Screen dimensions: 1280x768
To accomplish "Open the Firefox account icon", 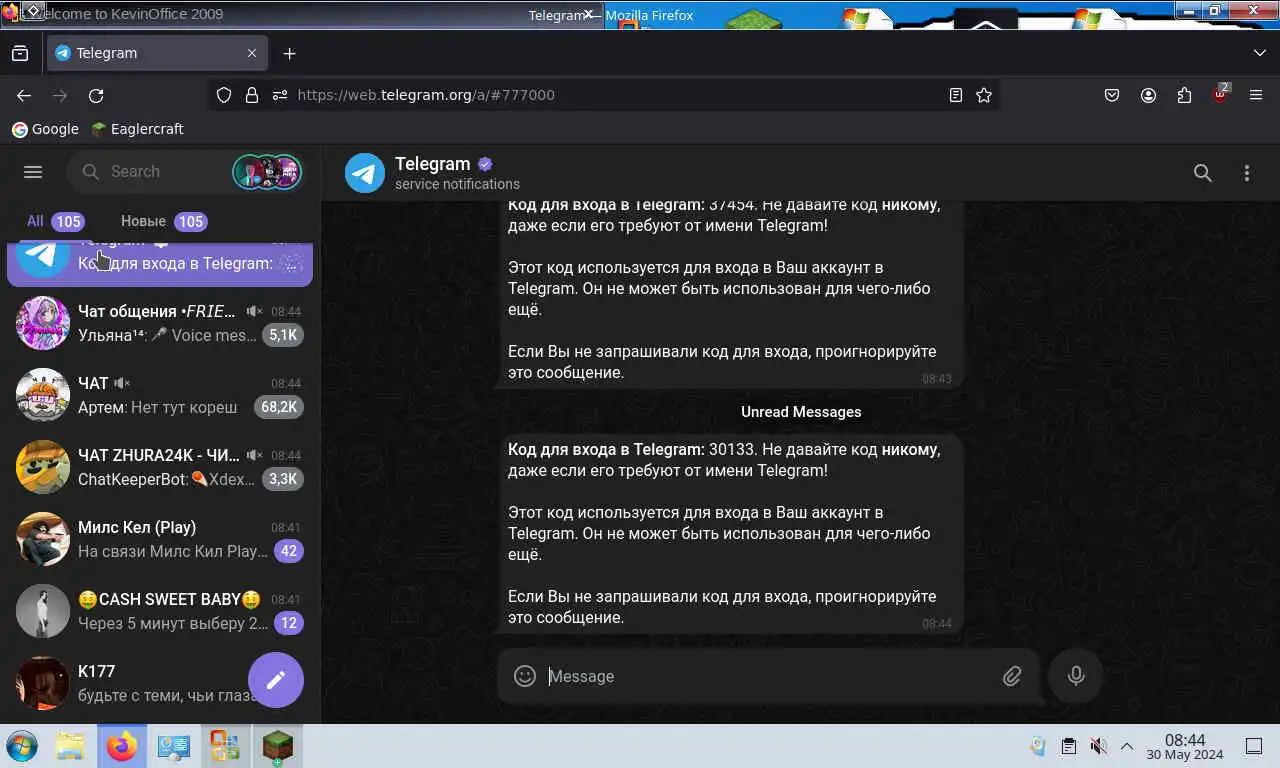I will pos(1148,95).
